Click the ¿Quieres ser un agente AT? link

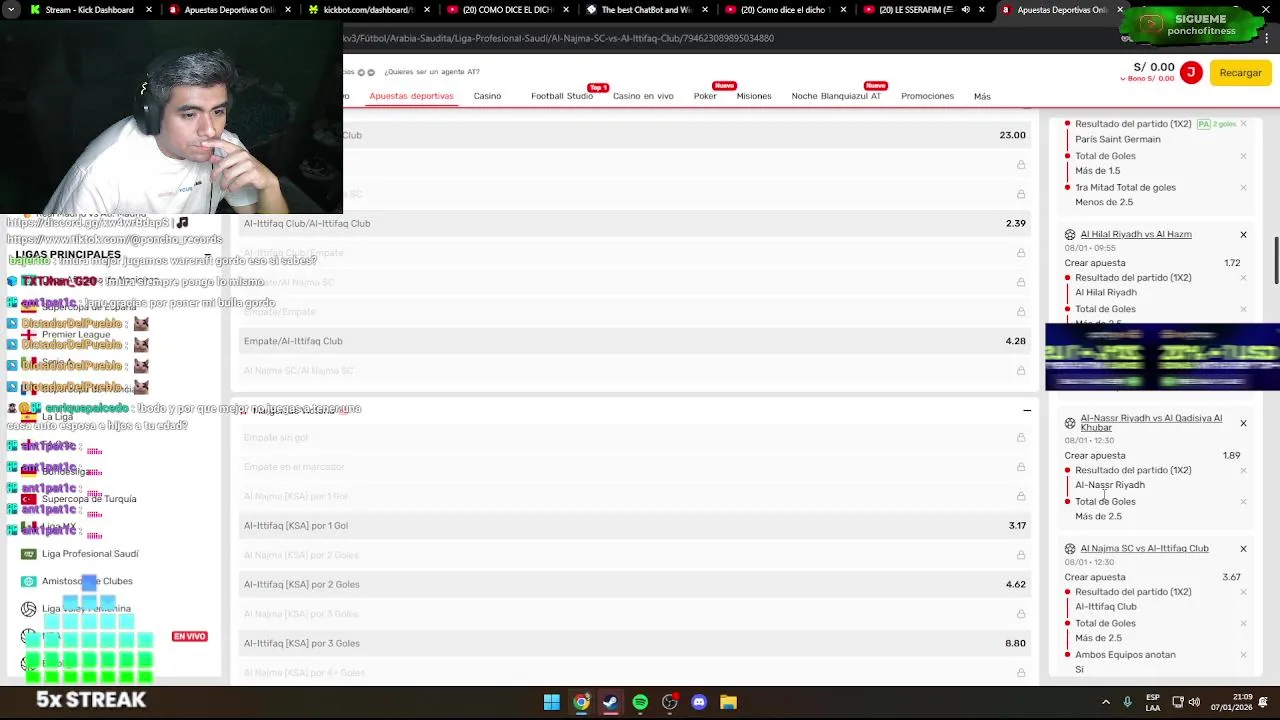coord(432,72)
